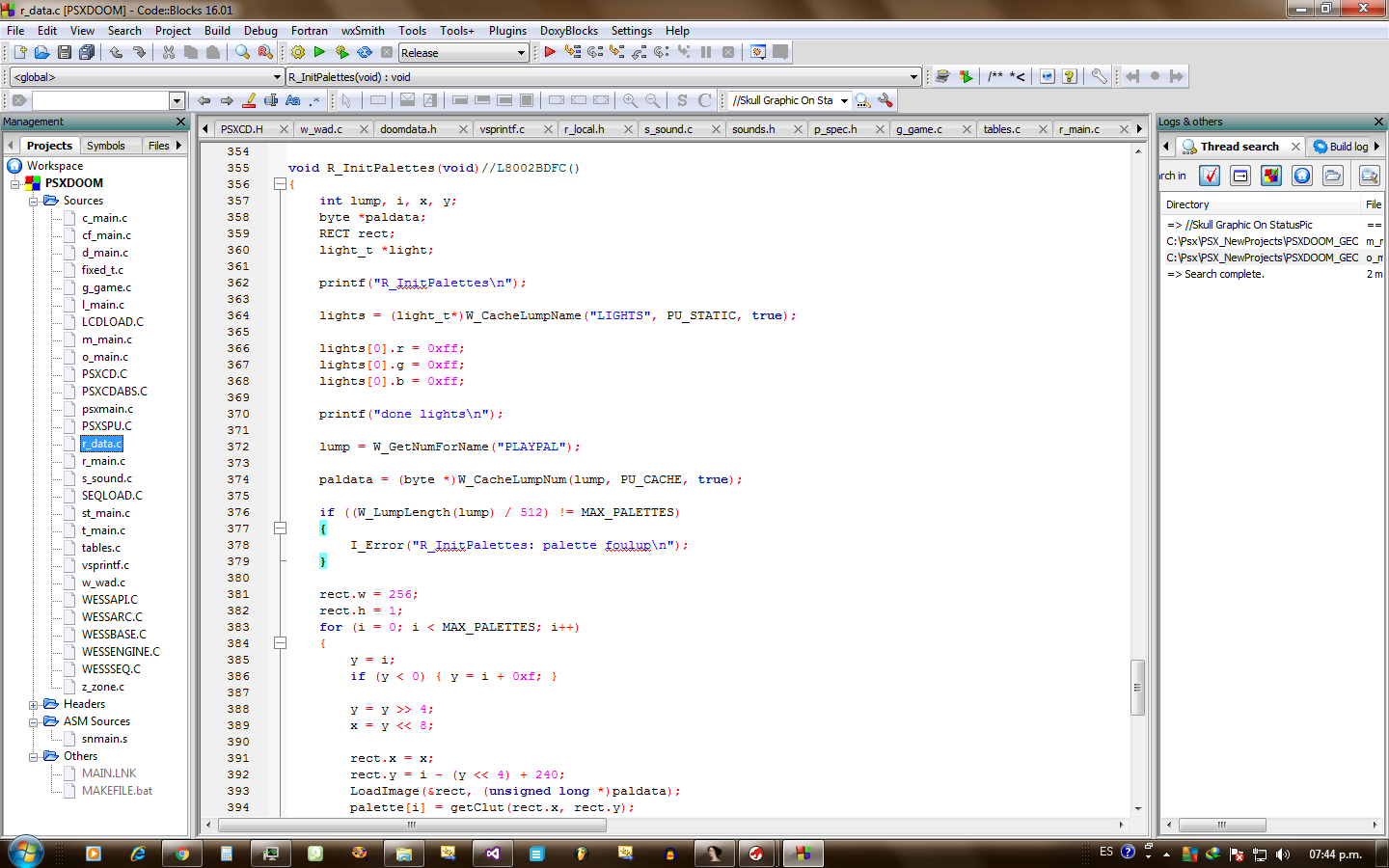Collapse the Others folder
This screenshot has width=1389, height=868.
point(34,757)
